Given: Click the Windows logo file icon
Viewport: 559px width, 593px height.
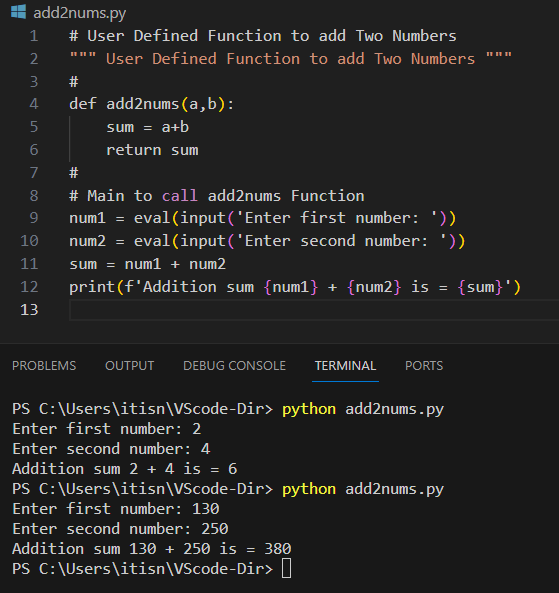Looking at the screenshot, I should tap(19, 12).
